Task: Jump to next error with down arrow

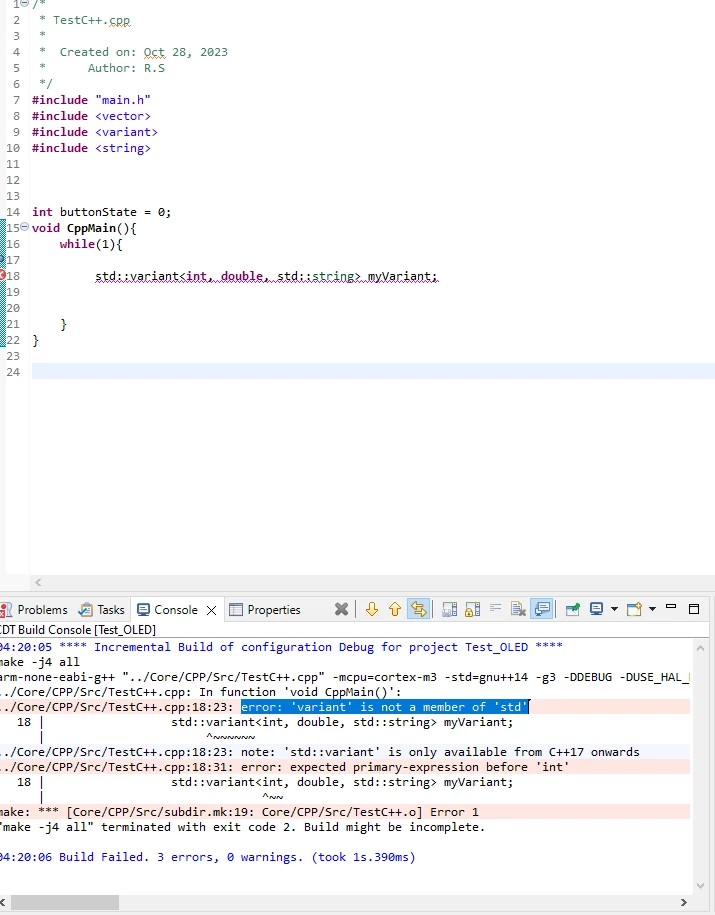Action: (x=372, y=609)
